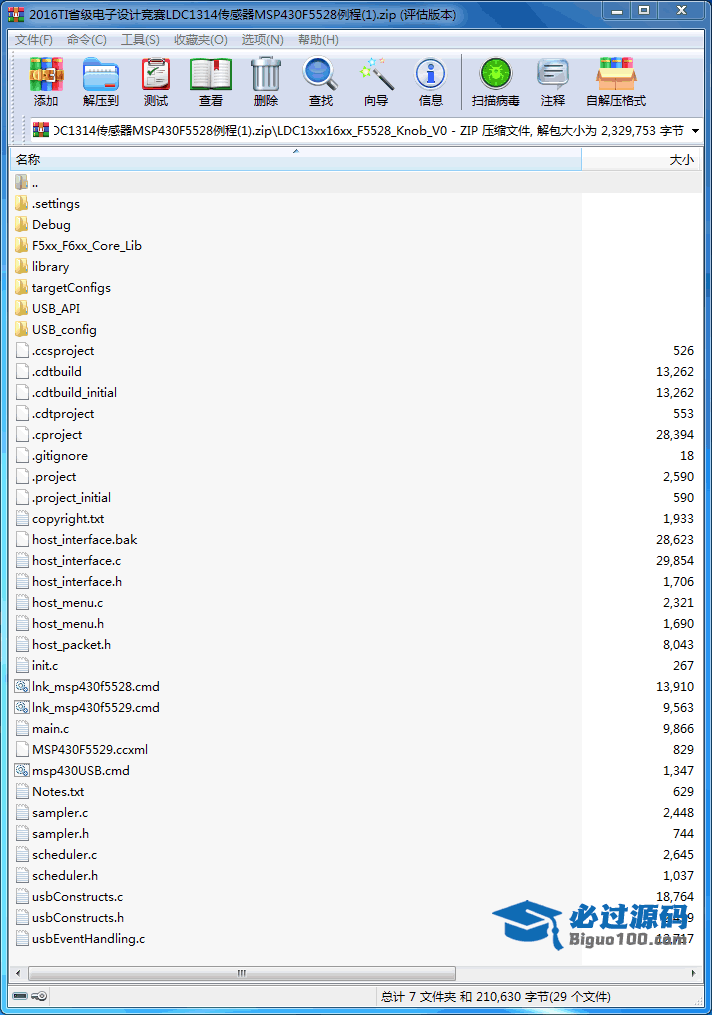Screen dimensions: 712x1015
Task: Click the drive icon in status bar
Action: 20,996
